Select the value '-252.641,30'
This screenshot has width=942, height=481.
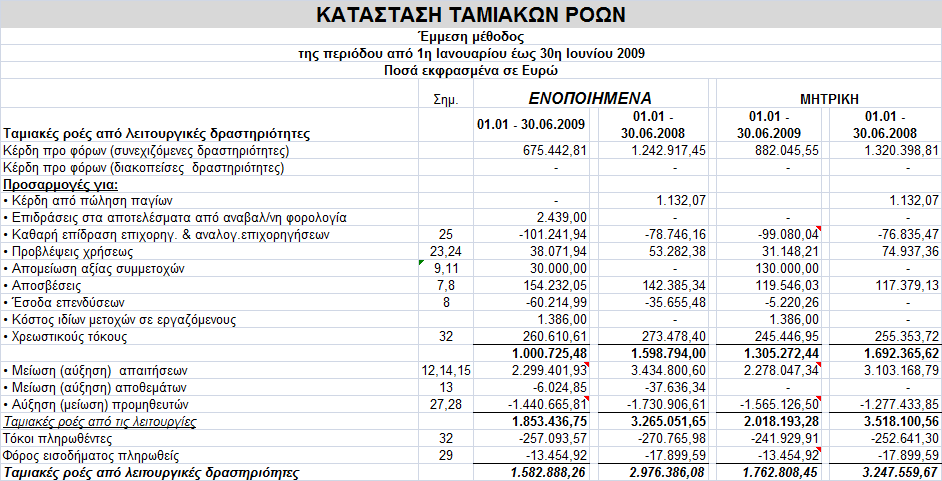[x=904, y=438]
